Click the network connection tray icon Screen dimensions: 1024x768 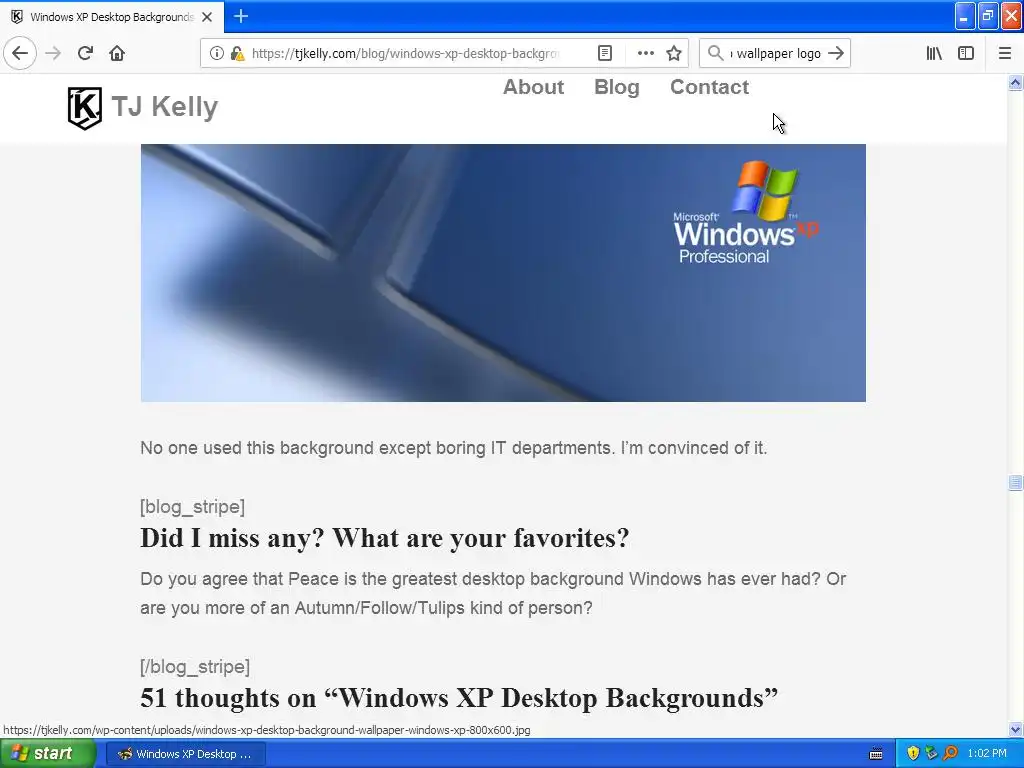coord(932,754)
